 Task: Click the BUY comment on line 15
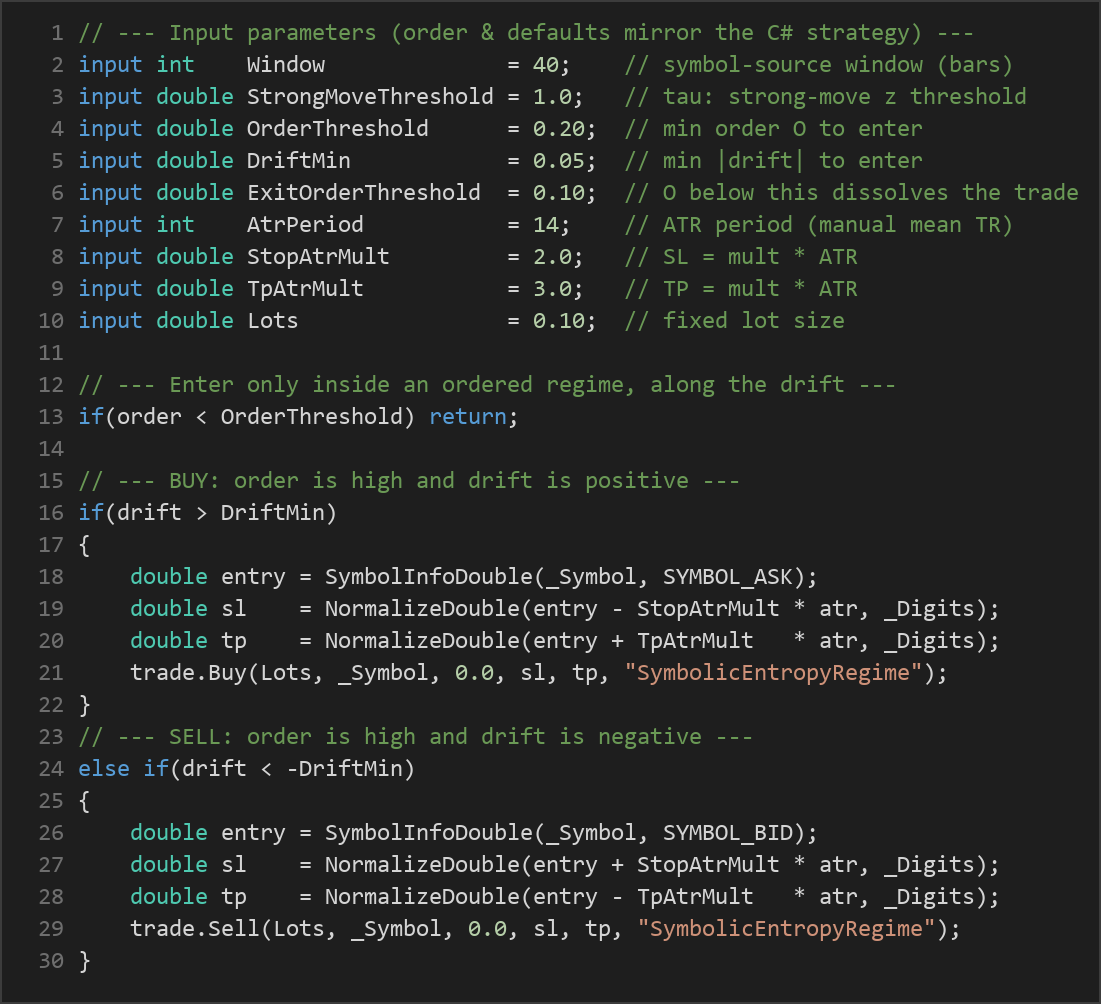(409, 480)
